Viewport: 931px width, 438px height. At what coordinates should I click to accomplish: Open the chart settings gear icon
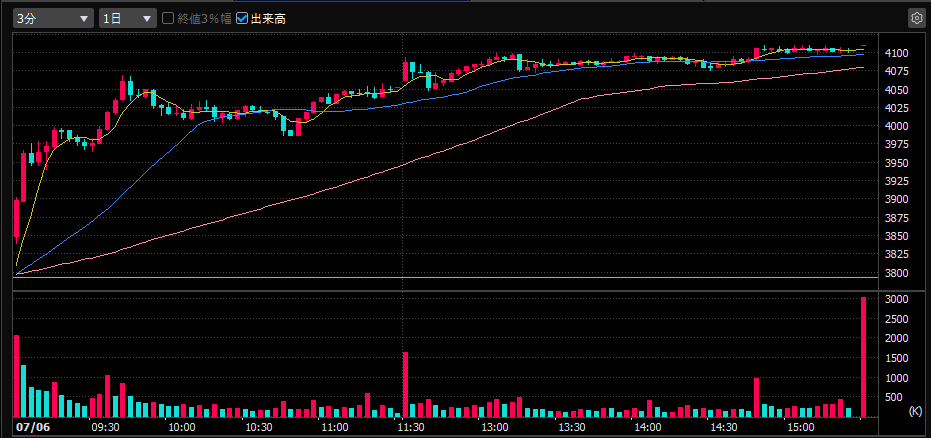(916, 18)
